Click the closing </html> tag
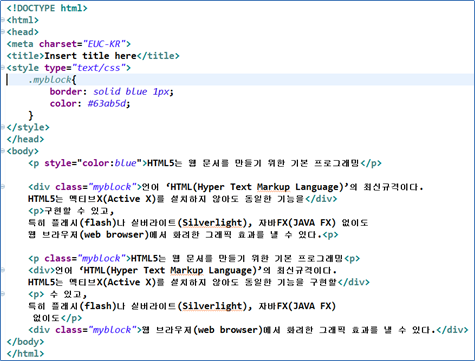The height and width of the screenshot is (361, 475). click(25, 353)
